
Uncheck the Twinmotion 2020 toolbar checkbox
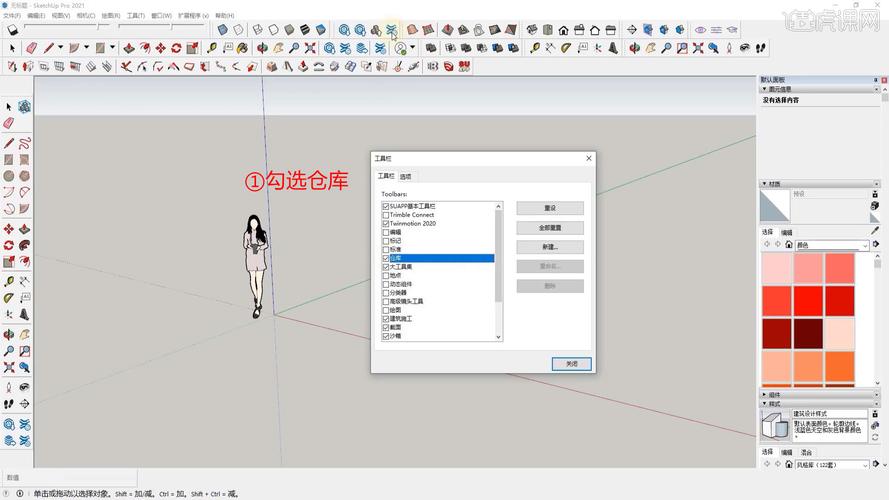click(x=386, y=224)
